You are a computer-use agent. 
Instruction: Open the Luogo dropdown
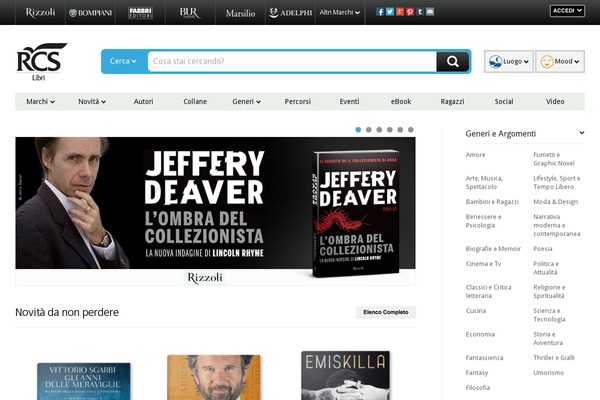509,61
